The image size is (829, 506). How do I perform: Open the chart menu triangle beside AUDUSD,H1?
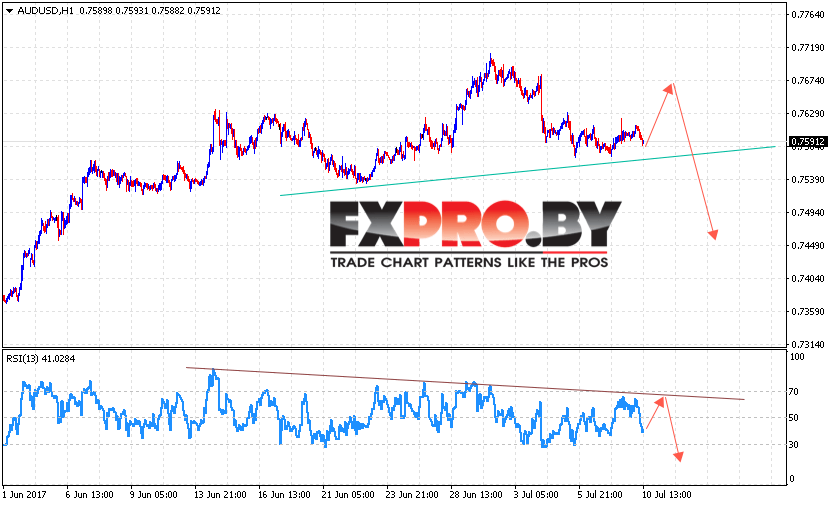point(9,11)
